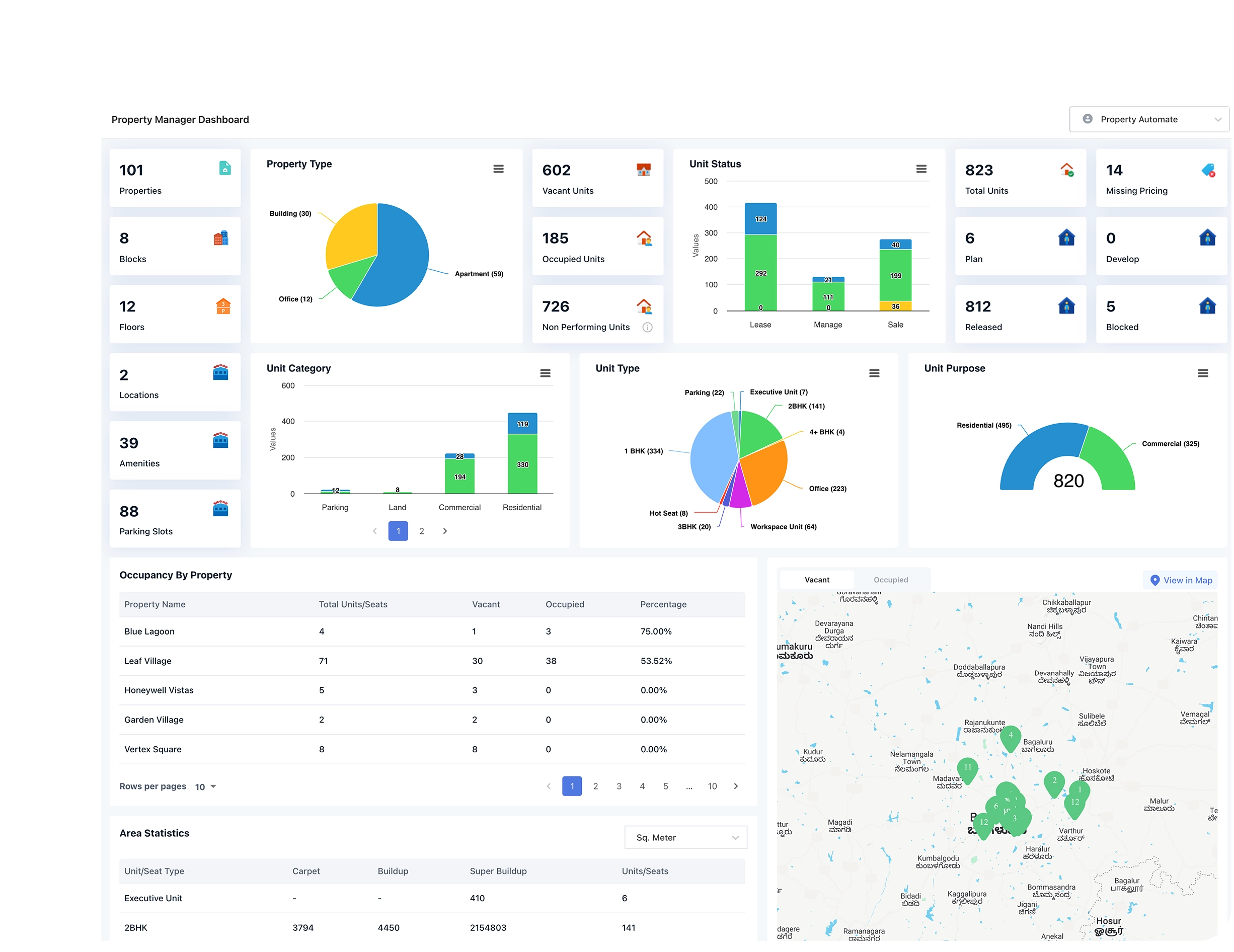The width and height of the screenshot is (1234, 952).
Task: Click the Blocks building icon
Action: pos(221,239)
